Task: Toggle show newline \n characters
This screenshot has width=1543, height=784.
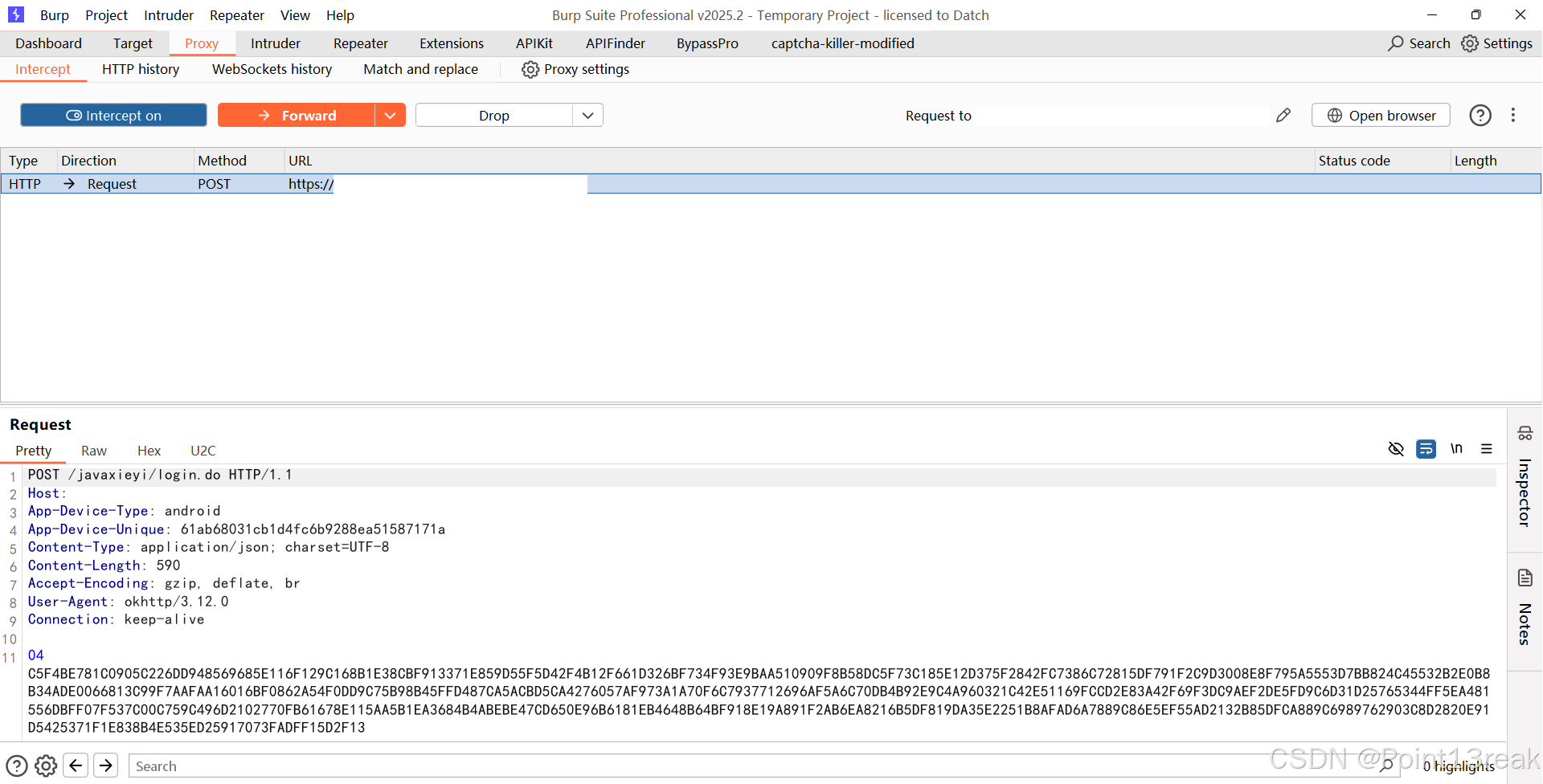Action: click(x=1456, y=448)
